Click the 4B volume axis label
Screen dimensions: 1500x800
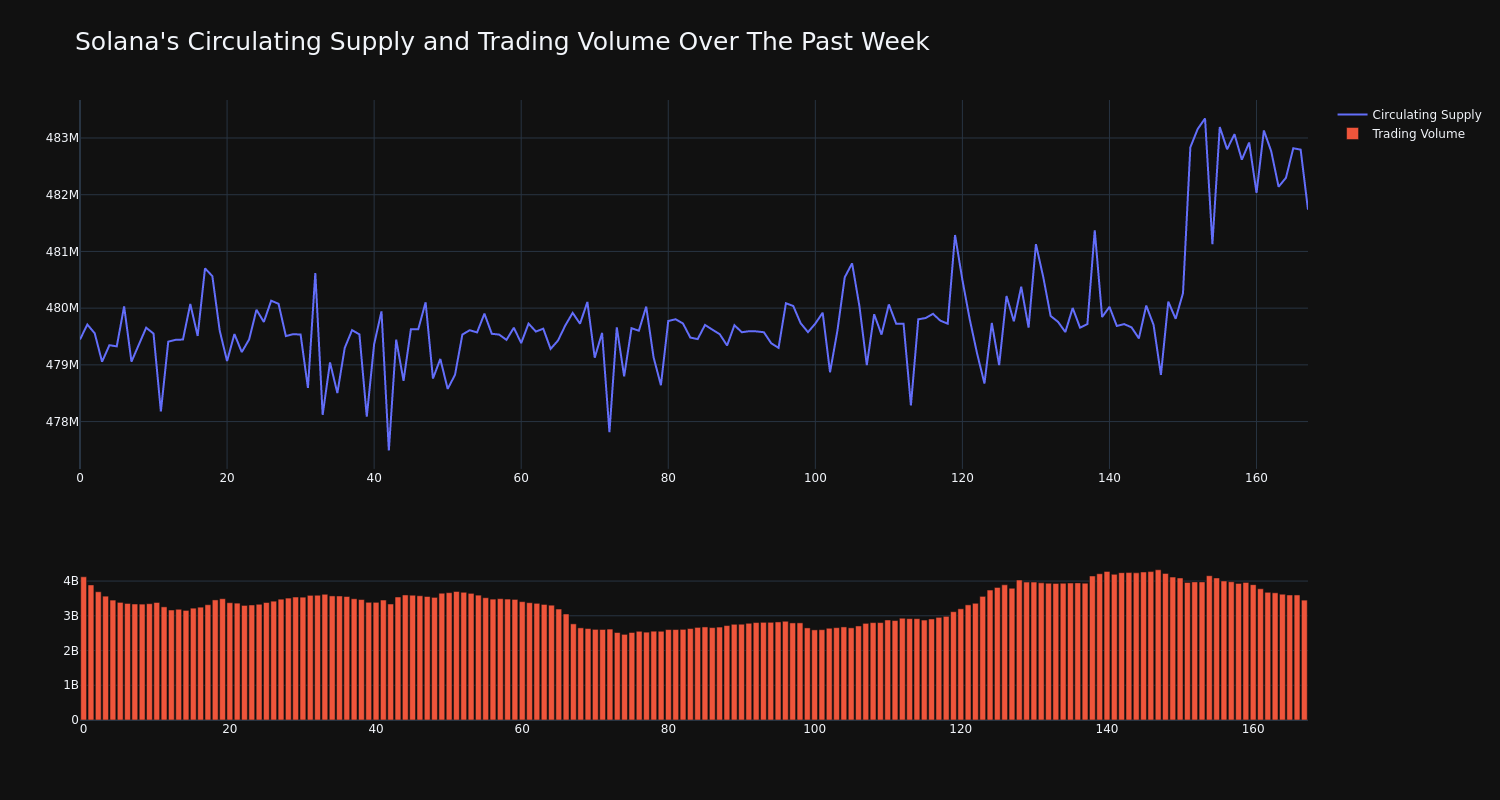click(x=71, y=581)
